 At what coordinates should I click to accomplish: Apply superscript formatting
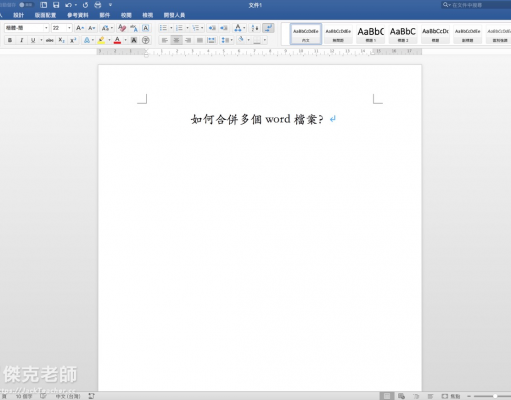point(73,40)
